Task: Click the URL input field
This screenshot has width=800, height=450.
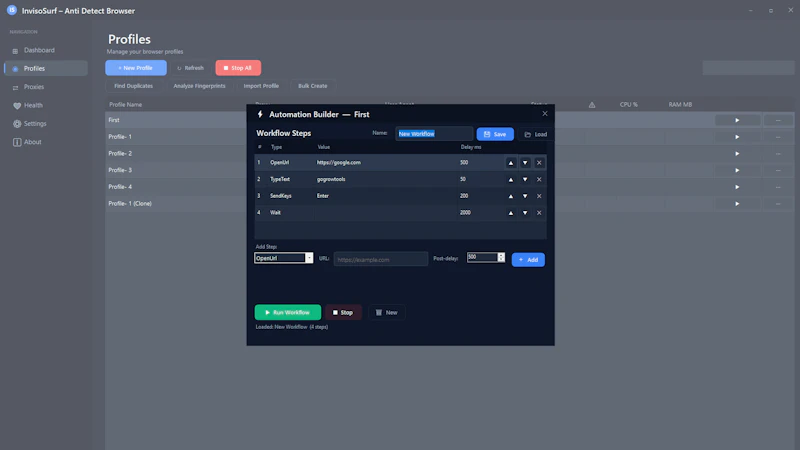Action: (381, 260)
